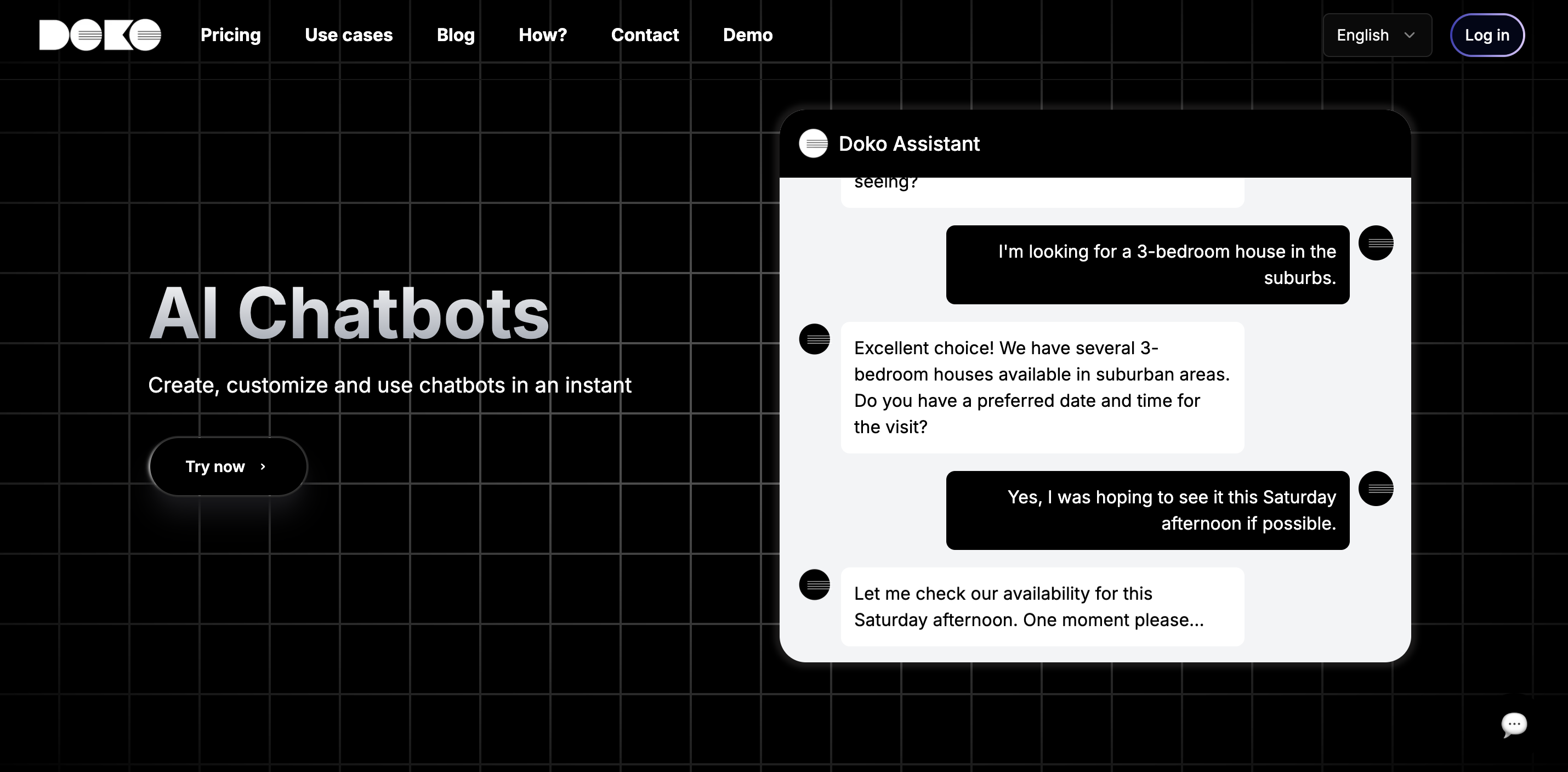Screen dimensions: 1568x772
Task: Open the English language dropdown
Action: pyautogui.click(x=1377, y=35)
